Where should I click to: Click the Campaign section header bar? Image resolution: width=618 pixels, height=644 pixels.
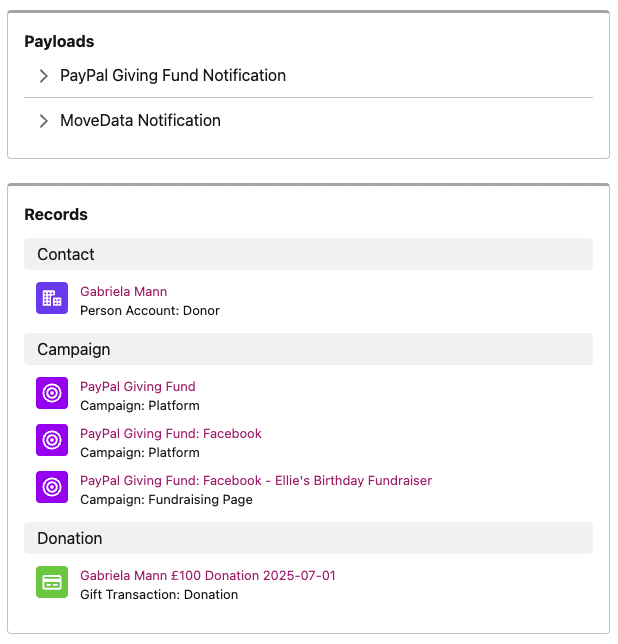point(308,349)
